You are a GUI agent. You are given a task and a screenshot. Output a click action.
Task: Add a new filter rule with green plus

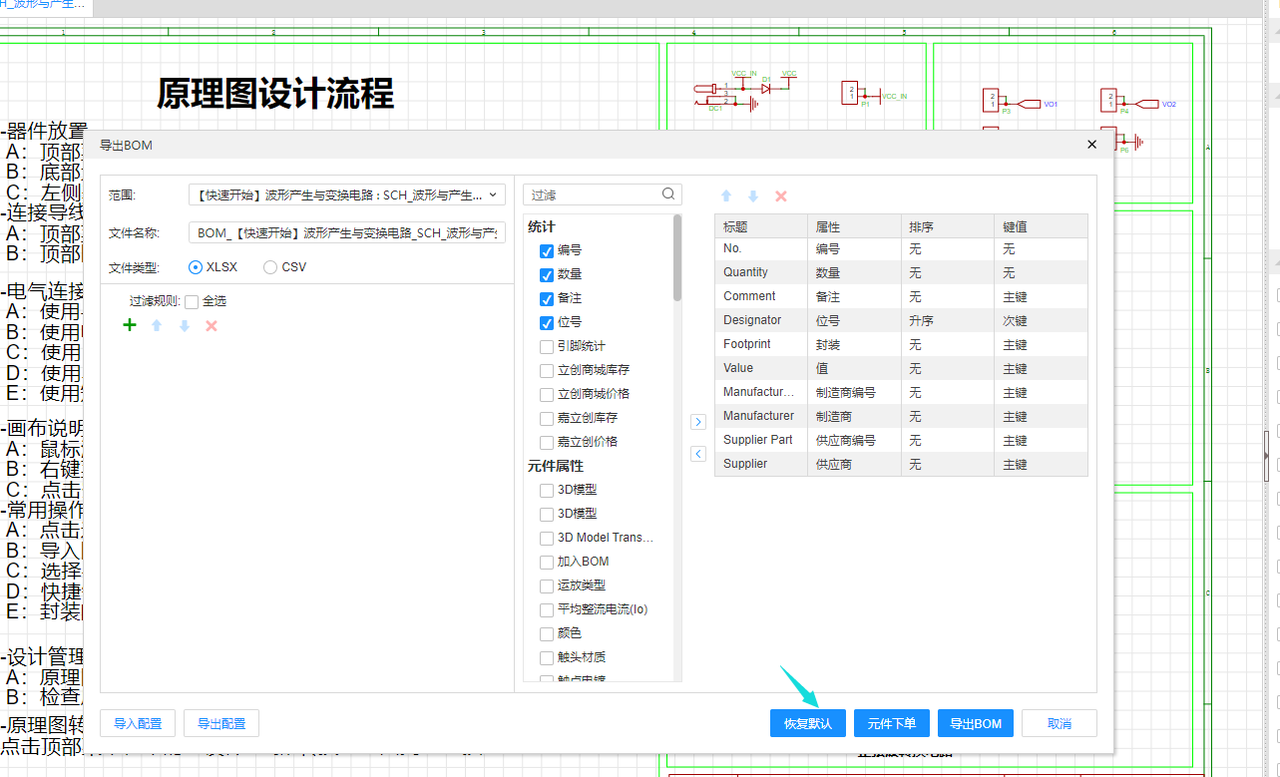[x=129, y=325]
